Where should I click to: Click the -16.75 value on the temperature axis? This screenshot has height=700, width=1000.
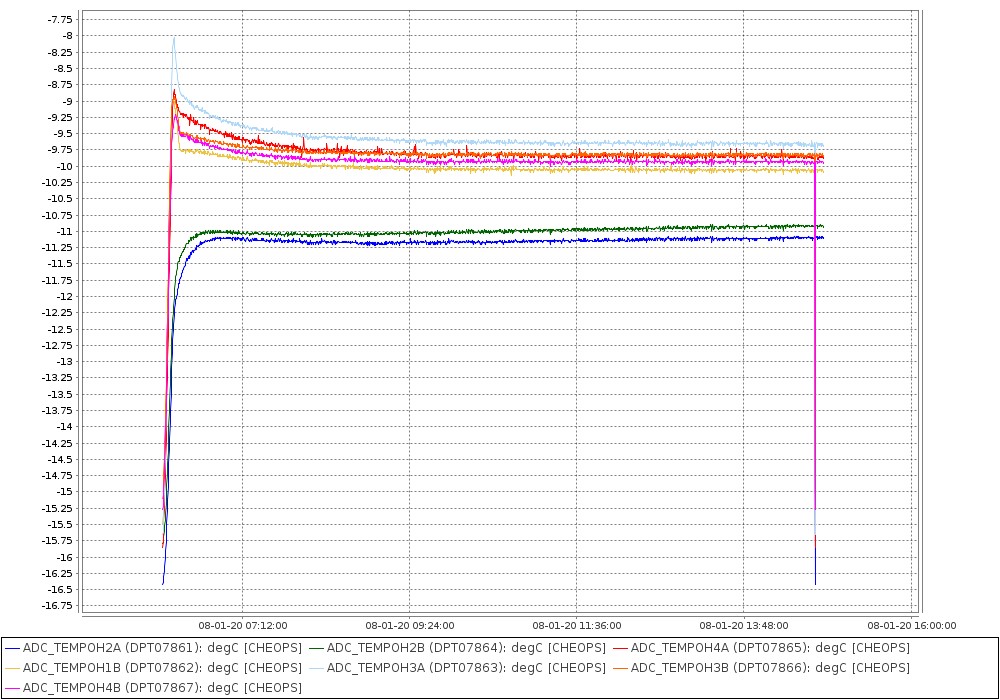tap(58, 606)
